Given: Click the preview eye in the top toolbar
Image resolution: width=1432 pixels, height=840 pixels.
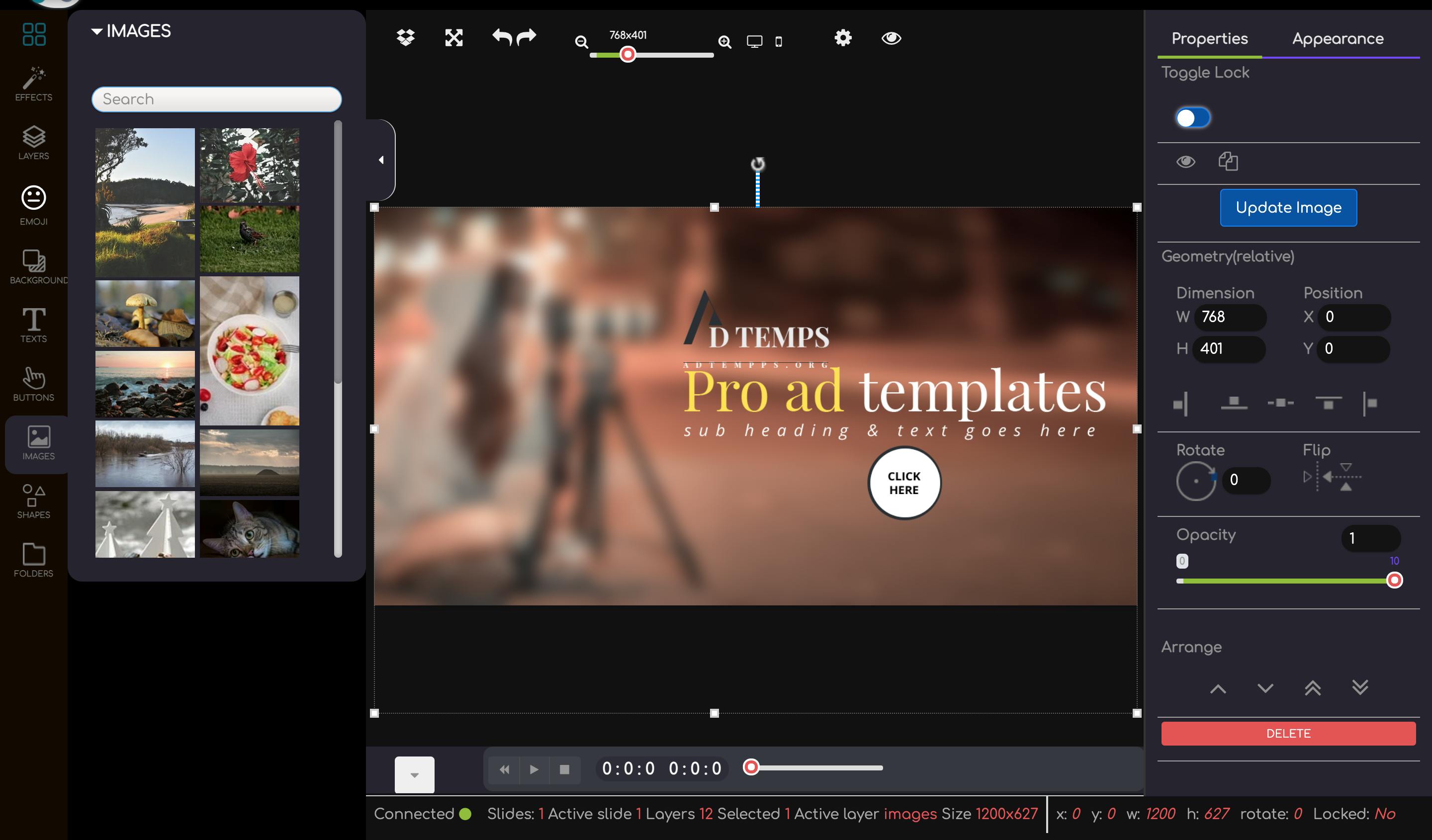Looking at the screenshot, I should [x=891, y=39].
